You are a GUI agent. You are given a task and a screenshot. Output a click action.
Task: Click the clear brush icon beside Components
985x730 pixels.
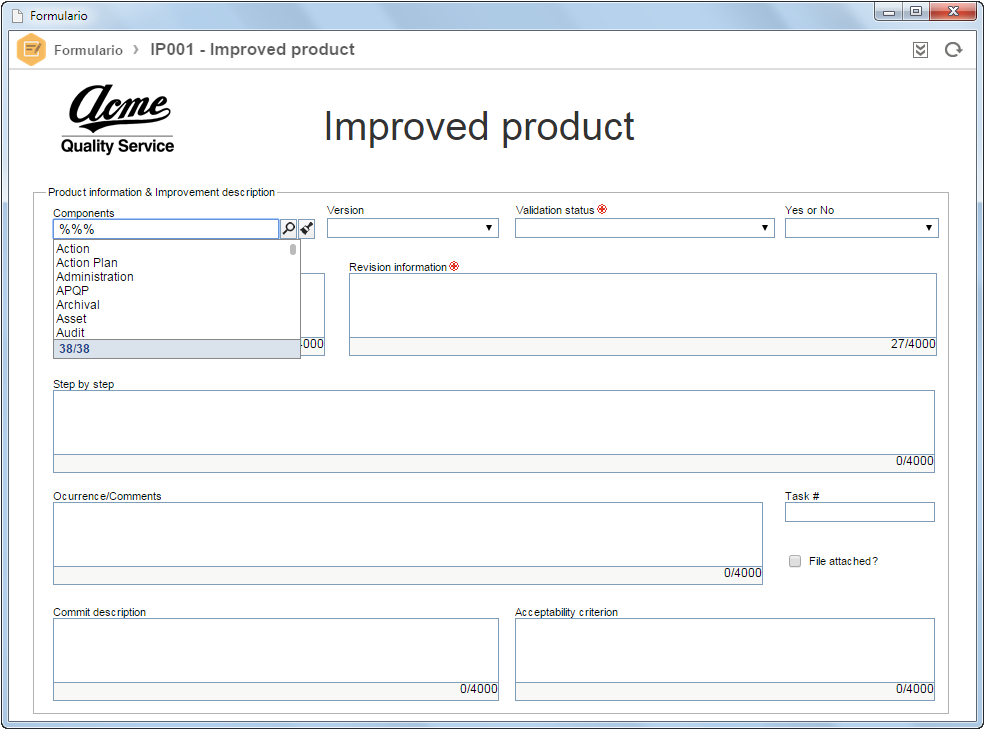(307, 229)
